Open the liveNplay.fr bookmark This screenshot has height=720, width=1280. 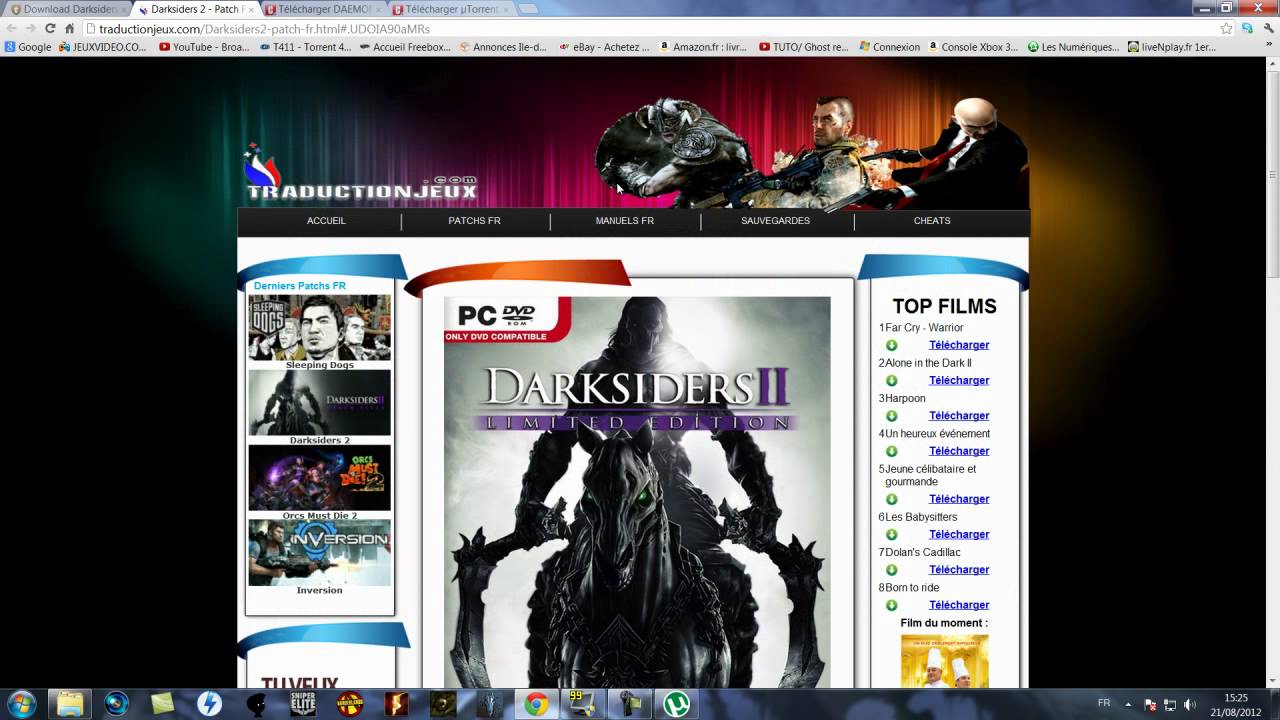coord(1172,47)
